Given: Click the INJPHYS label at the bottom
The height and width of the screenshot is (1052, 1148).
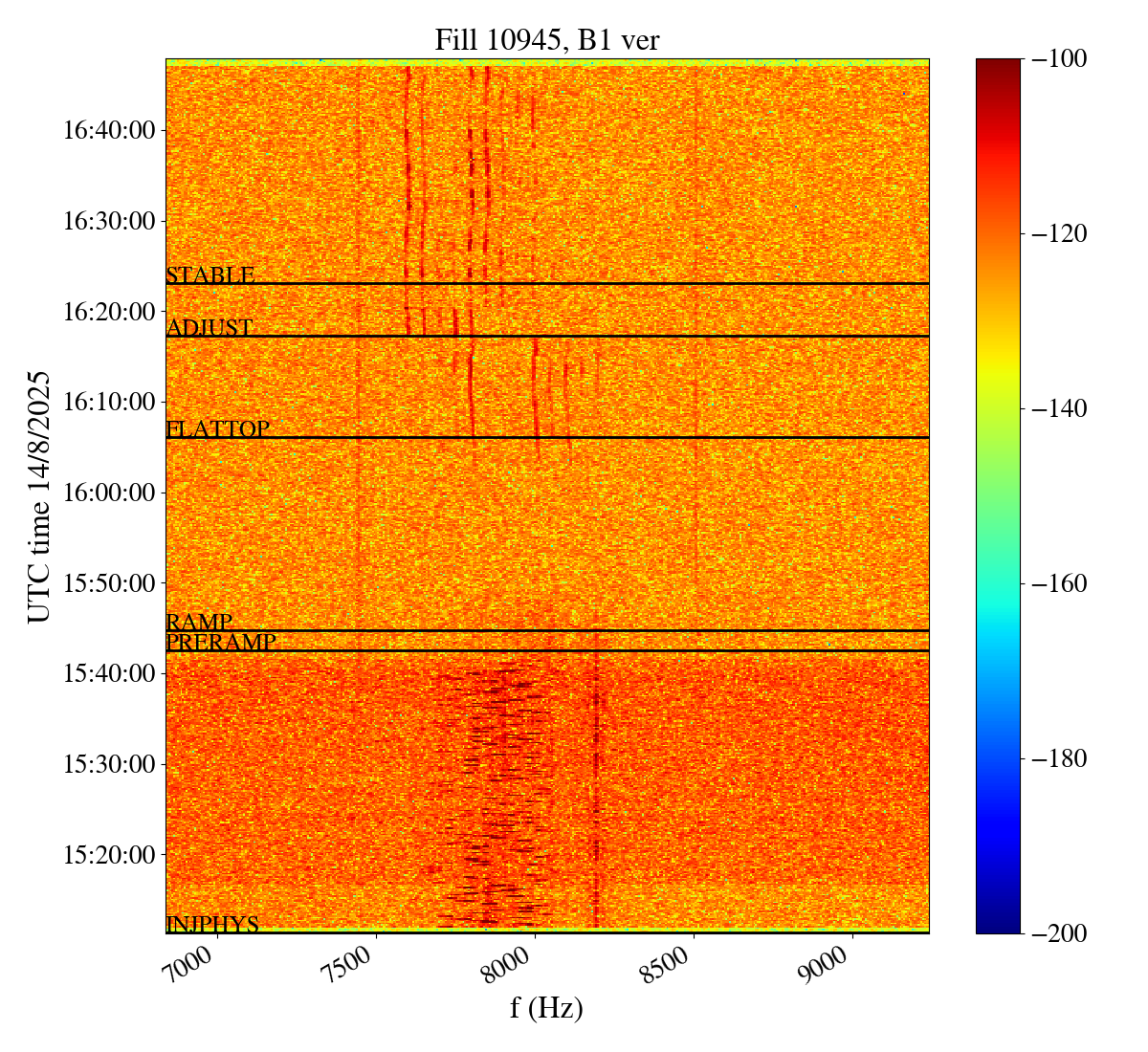Looking at the screenshot, I should click(212, 924).
